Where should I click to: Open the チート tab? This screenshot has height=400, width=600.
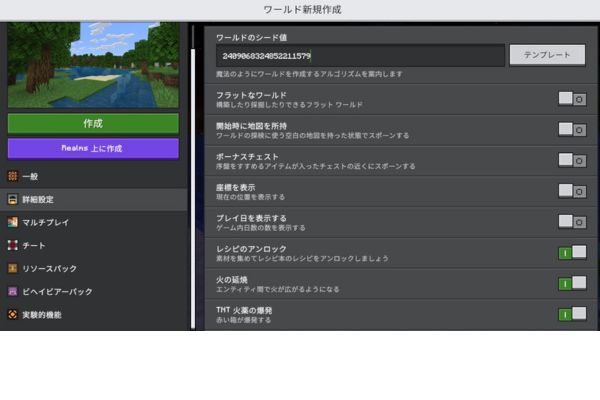click(x=94, y=245)
